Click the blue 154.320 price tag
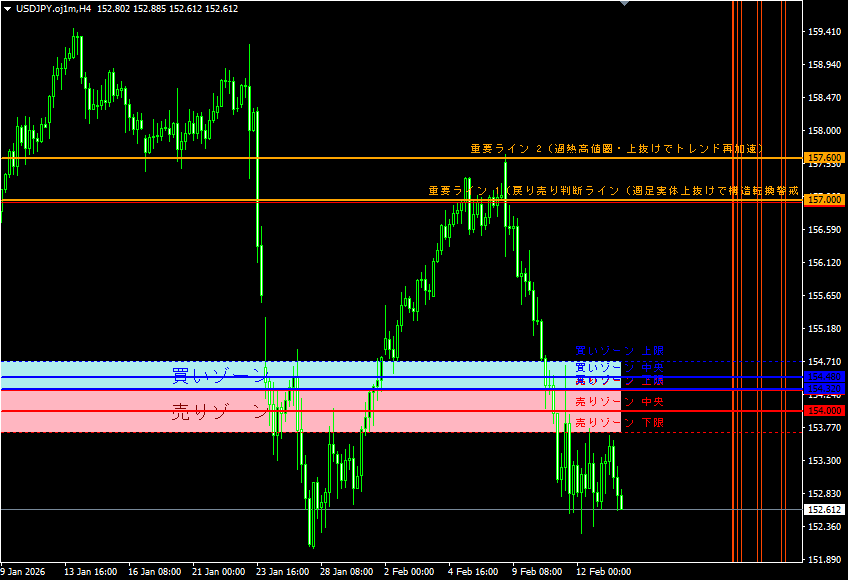Screen dimensions: 848x580 pos(824,388)
